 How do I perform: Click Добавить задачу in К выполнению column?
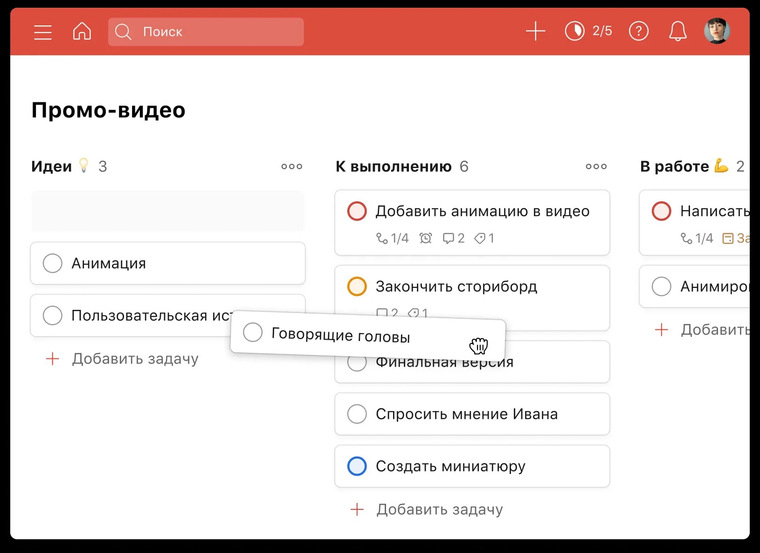tap(440, 509)
